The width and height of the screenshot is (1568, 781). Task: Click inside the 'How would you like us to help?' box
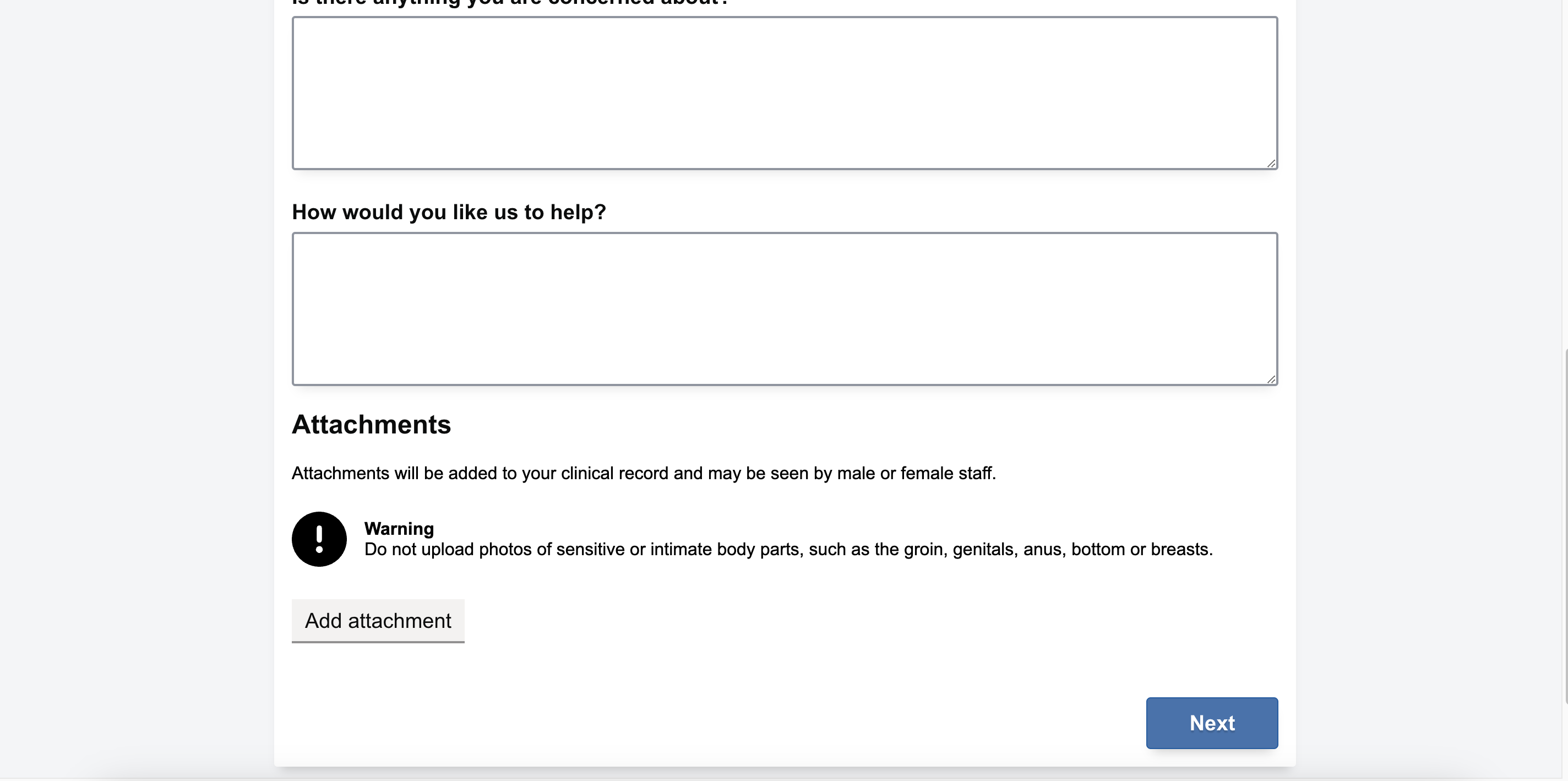point(784,308)
